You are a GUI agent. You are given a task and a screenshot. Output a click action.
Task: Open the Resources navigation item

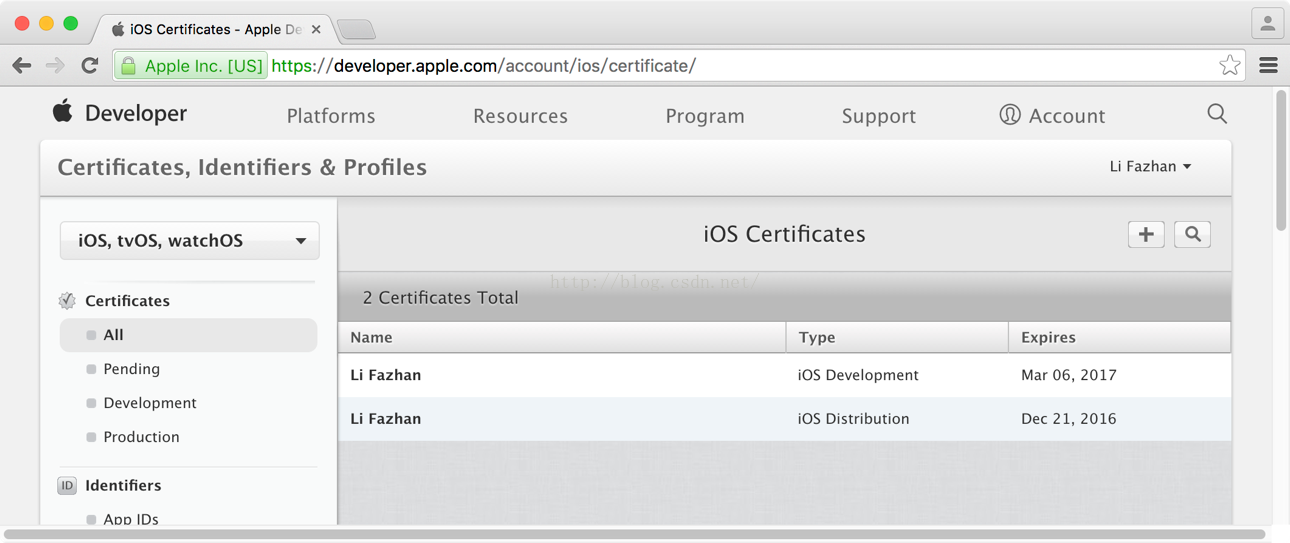pyautogui.click(x=520, y=116)
